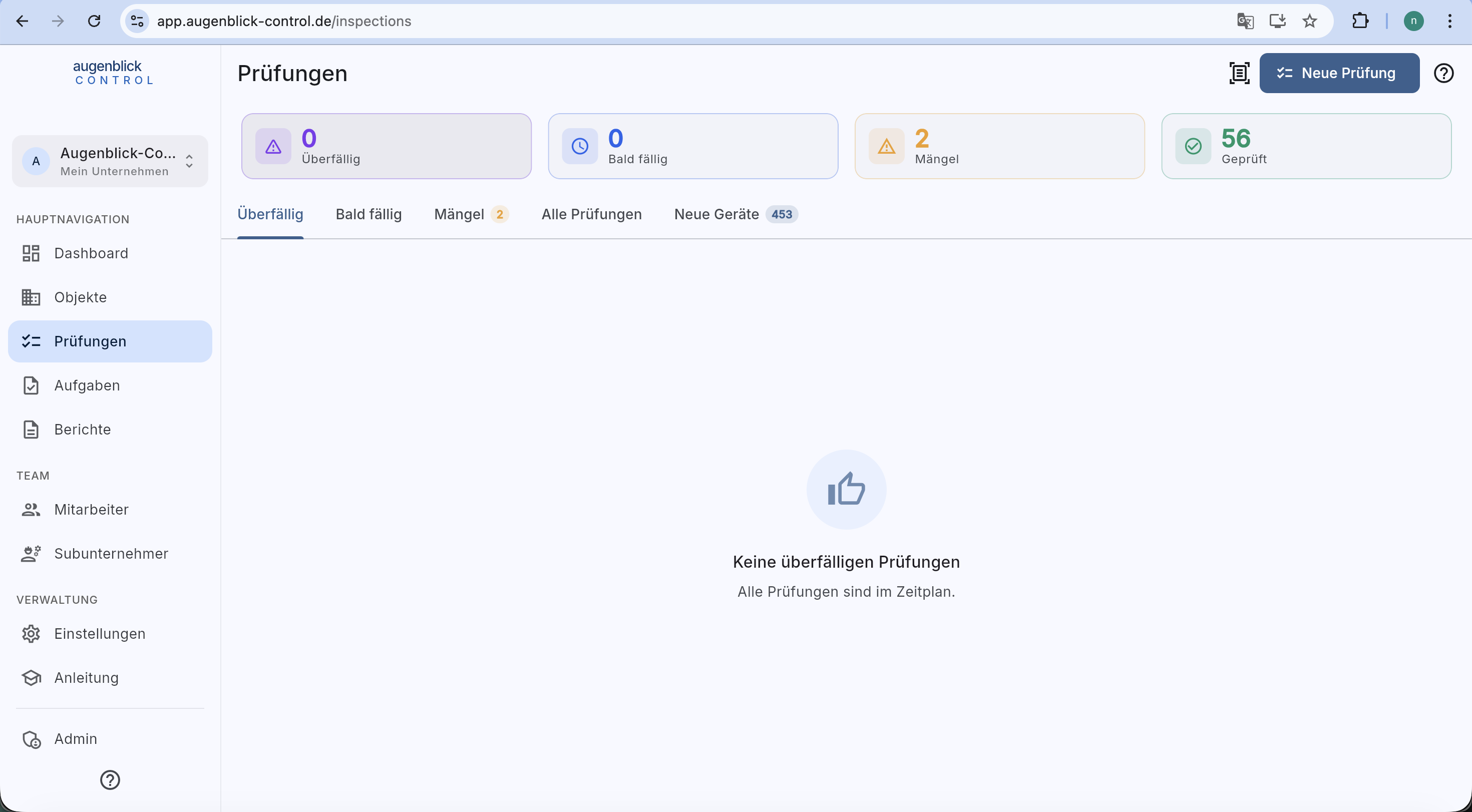This screenshot has width=1472, height=812.
Task: Switch to the Neue Geräte tab
Action: (x=736, y=214)
